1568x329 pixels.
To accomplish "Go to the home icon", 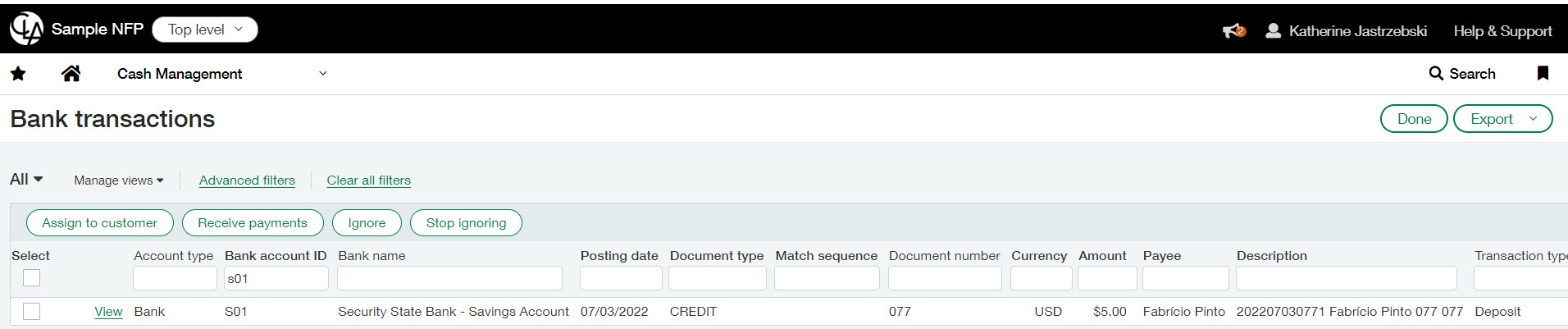I will [x=71, y=74].
